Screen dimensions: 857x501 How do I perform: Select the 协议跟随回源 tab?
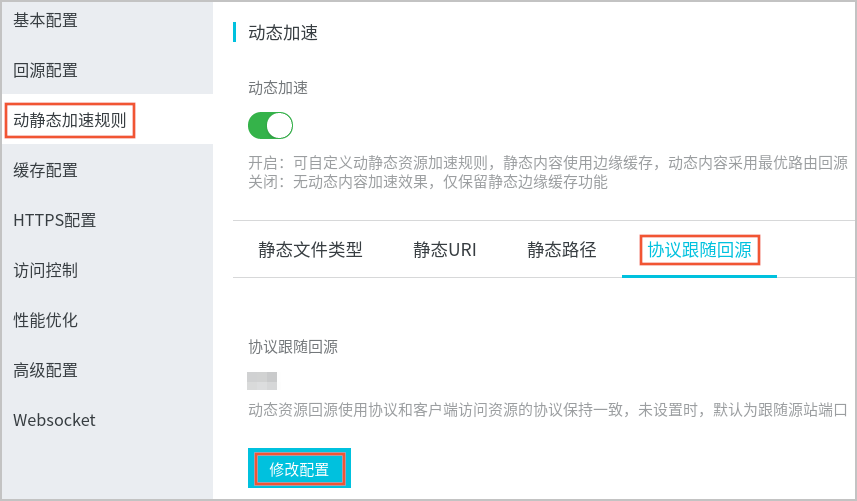(700, 250)
